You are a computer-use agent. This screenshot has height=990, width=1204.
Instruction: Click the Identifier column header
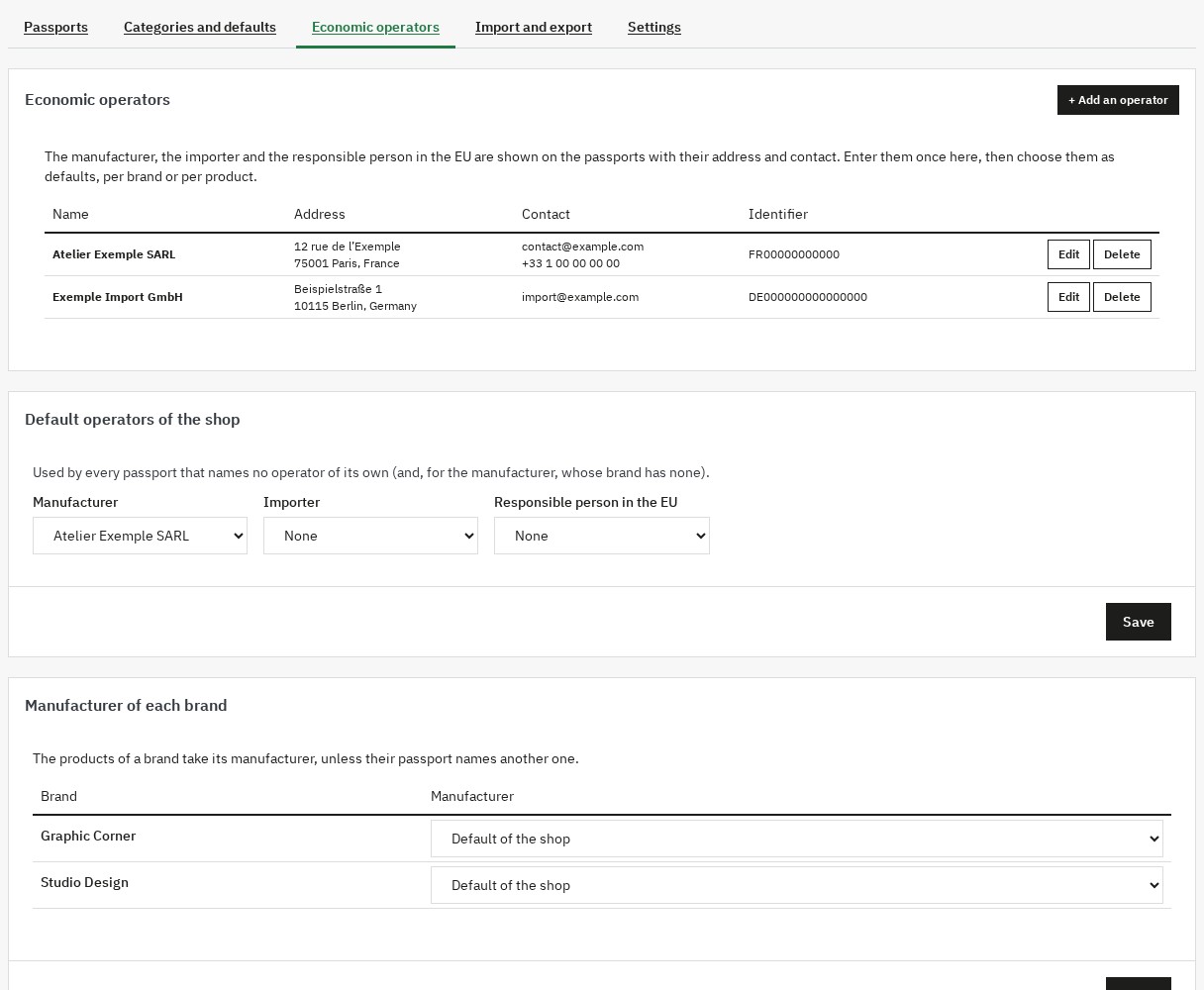coord(778,214)
